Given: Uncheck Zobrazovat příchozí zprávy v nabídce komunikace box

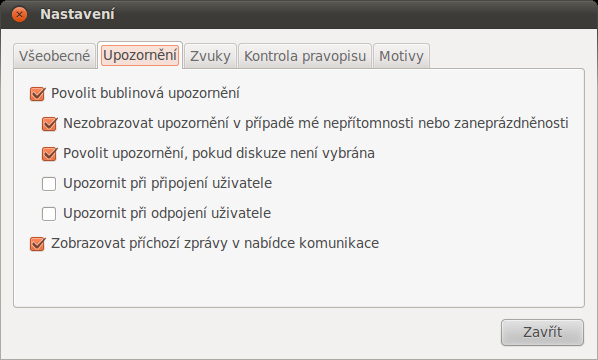Looking at the screenshot, I should click(38, 244).
